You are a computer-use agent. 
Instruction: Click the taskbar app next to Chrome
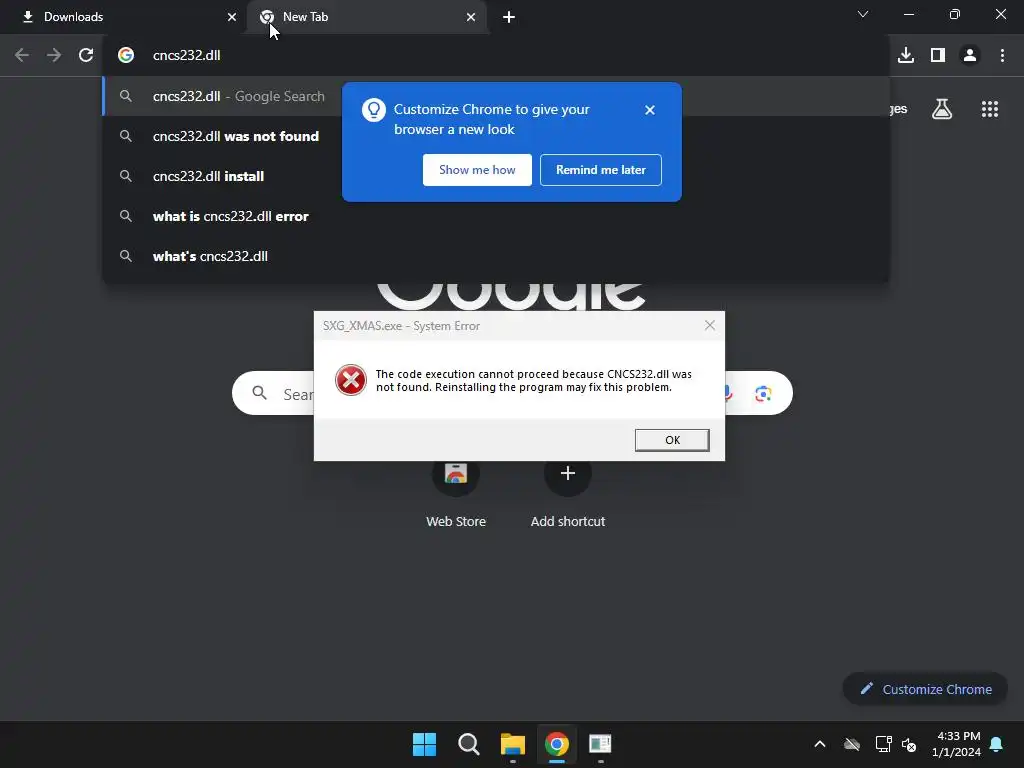point(600,744)
